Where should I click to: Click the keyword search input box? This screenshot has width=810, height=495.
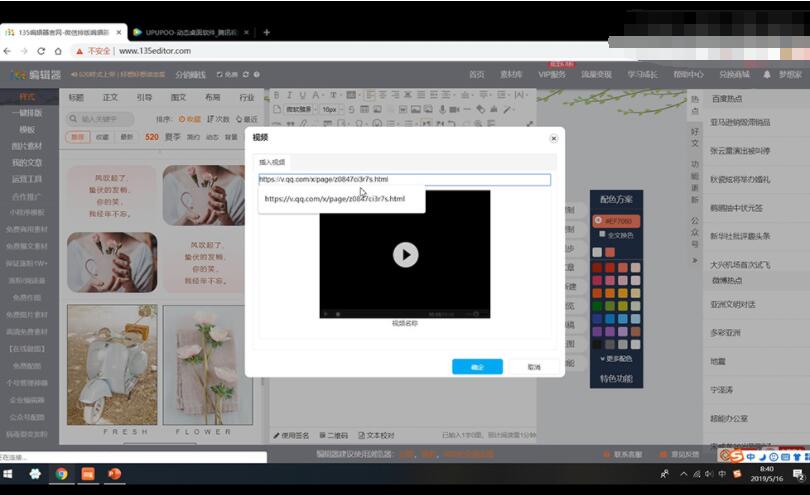pos(100,119)
